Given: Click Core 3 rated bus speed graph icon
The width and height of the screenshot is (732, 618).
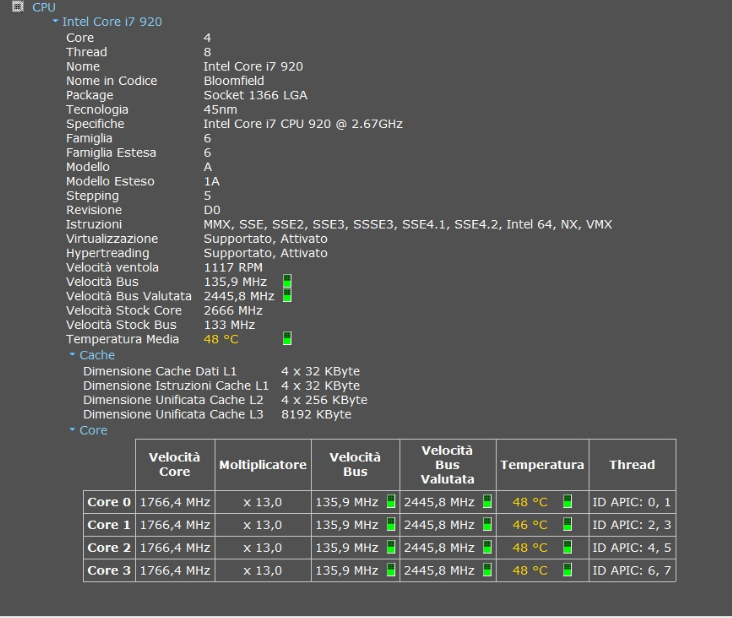Looking at the screenshot, I should coord(487,570).
